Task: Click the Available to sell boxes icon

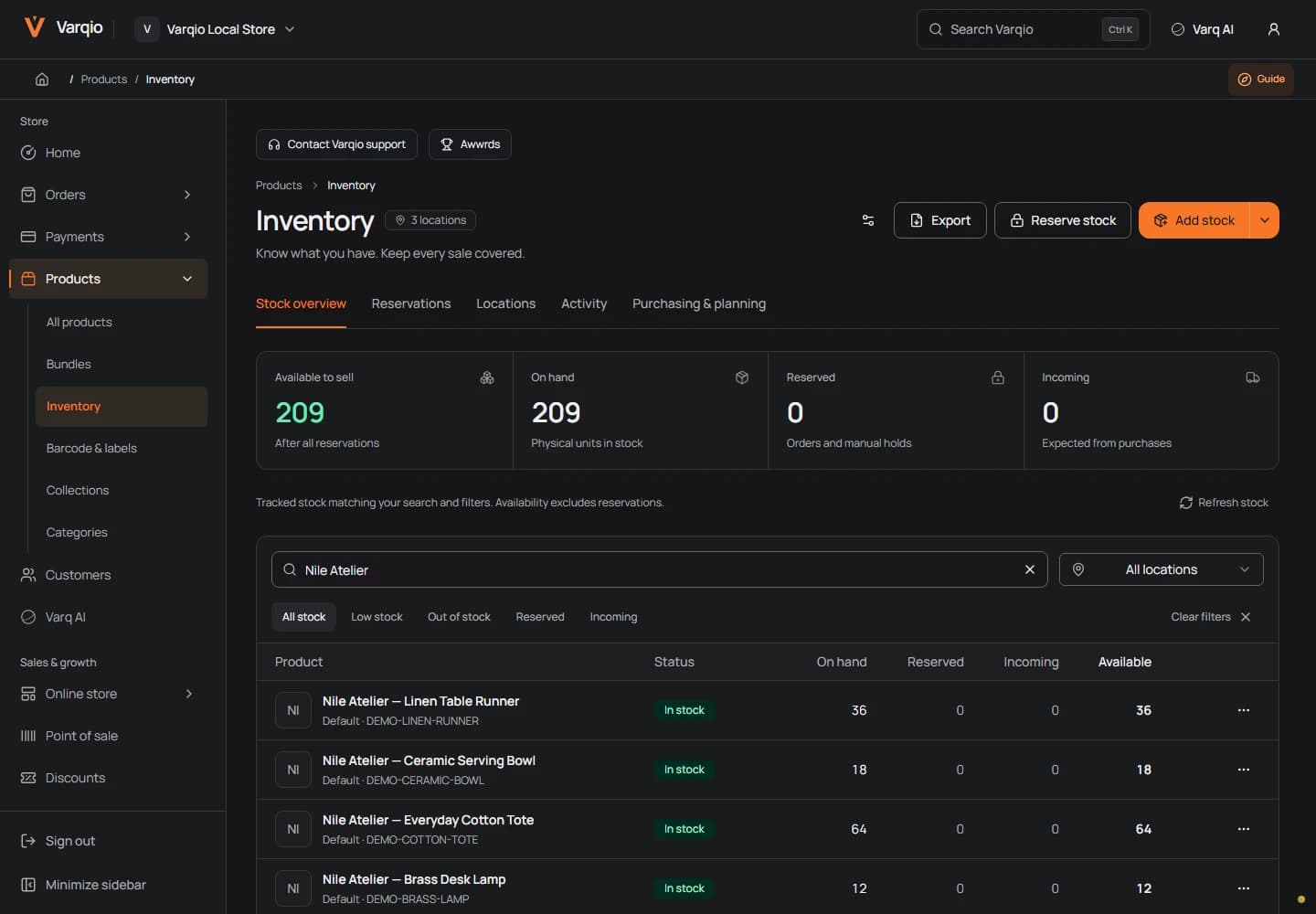Action: (x=487, y=377)
